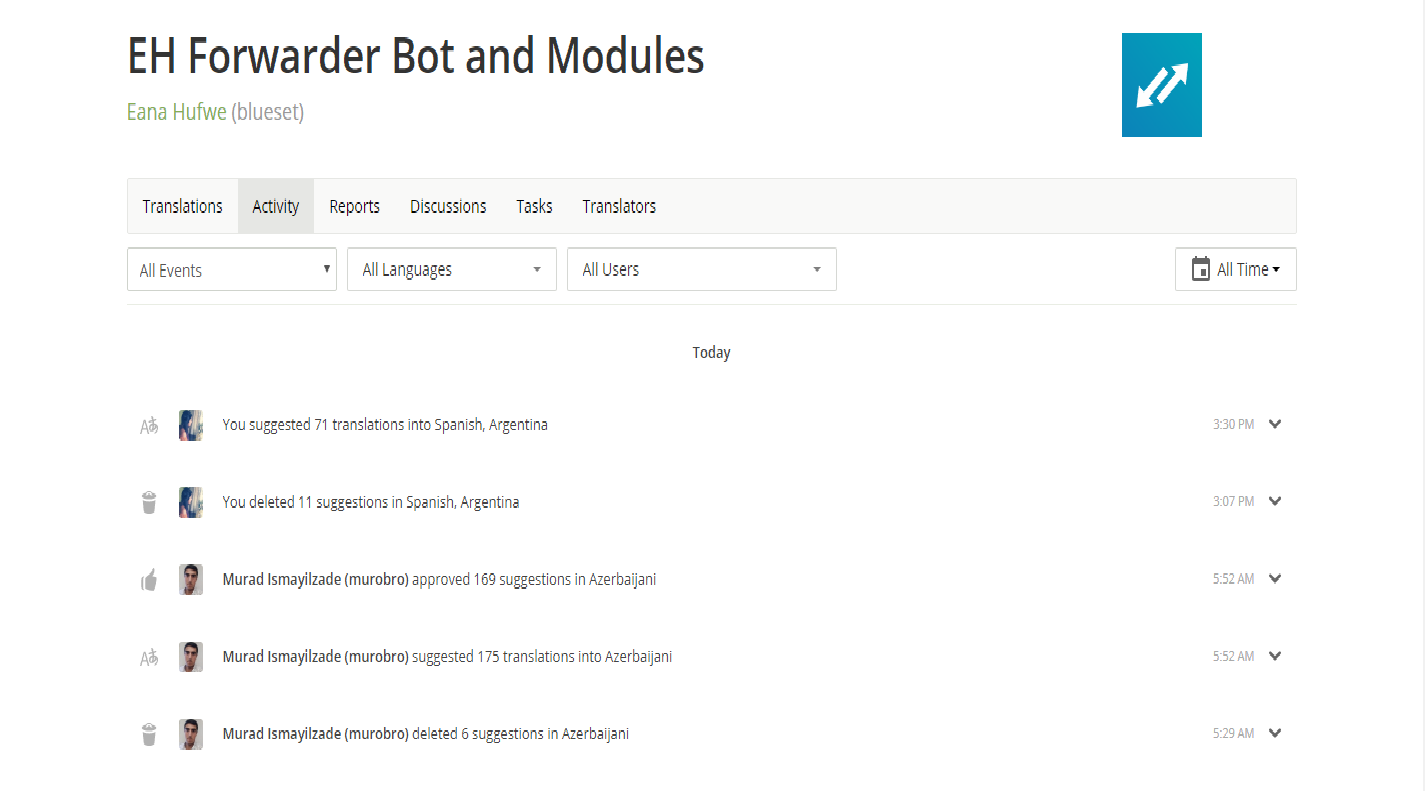Click your avatar in deleted 11 suggestions row
The height and width of the screenshot is (791, 1425).
tap(191, 502)
